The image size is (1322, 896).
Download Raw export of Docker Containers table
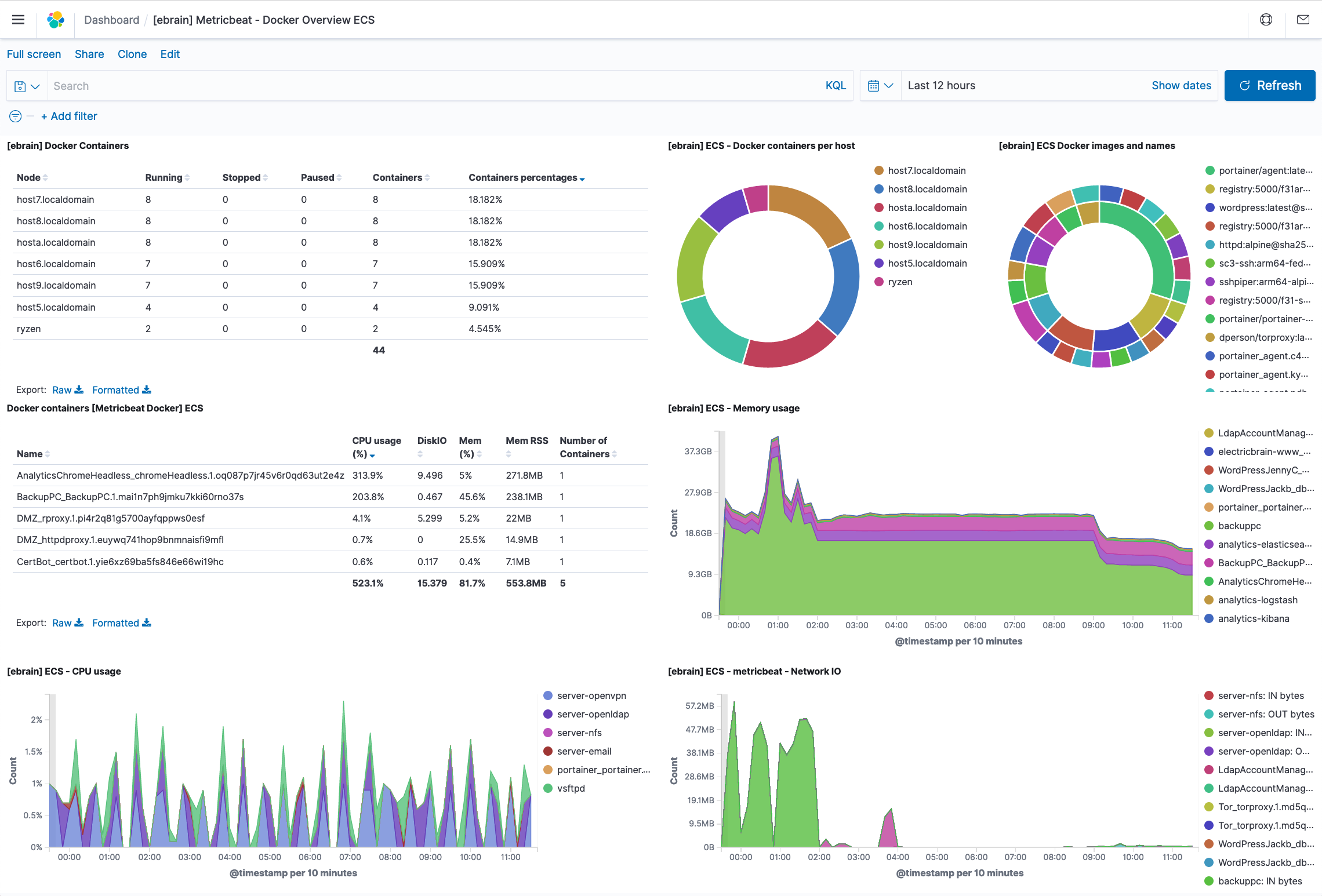tap(67, 390)
